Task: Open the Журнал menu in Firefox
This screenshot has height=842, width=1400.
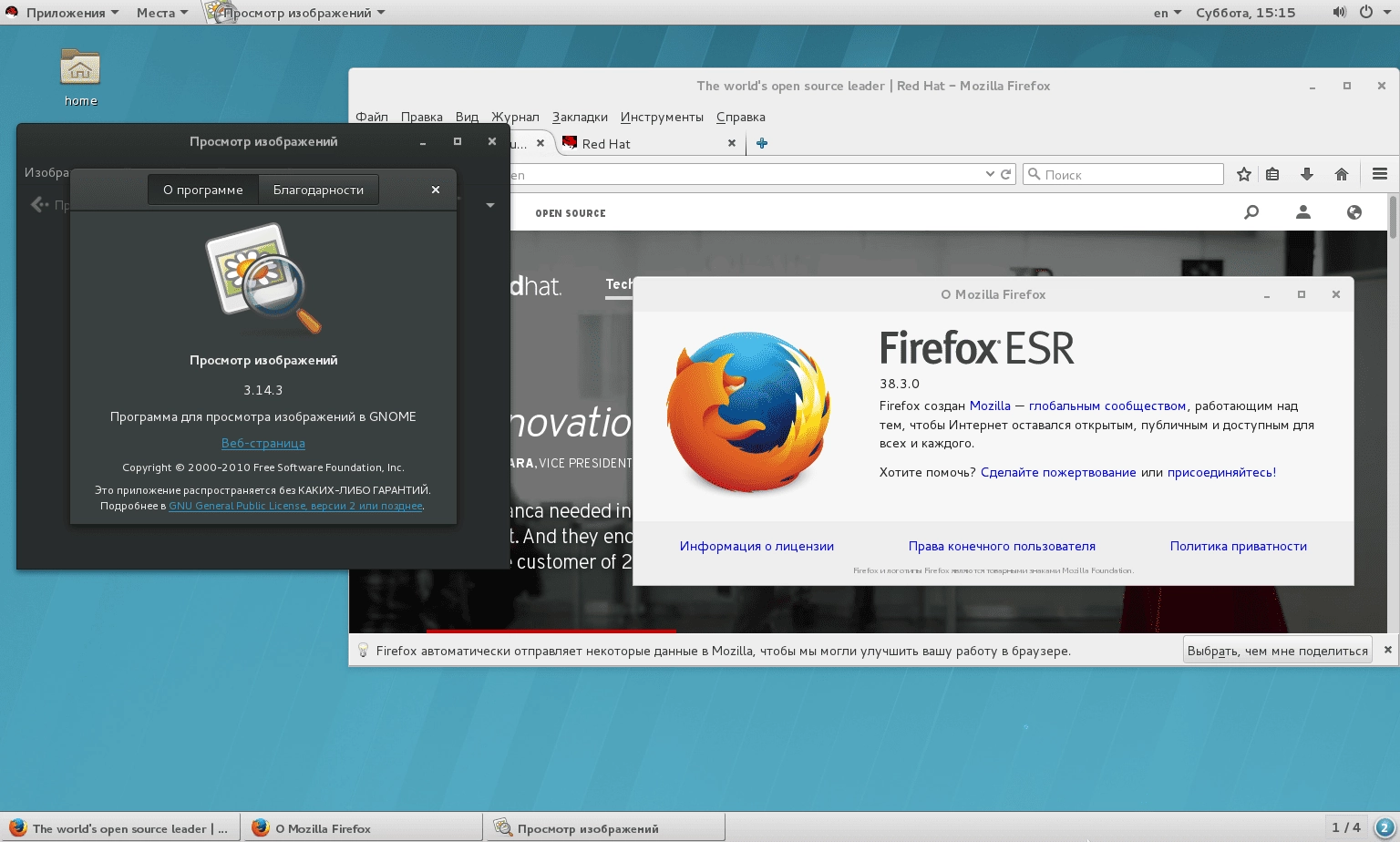Action: (x=515, y=117)
